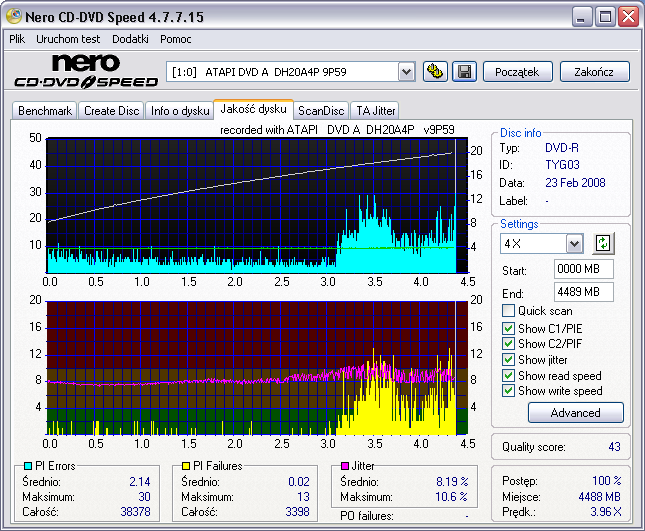The width and height of the screenshot is (645, 531).
Task: Switch to the ScanDisc tab
Action: point(321,111)
